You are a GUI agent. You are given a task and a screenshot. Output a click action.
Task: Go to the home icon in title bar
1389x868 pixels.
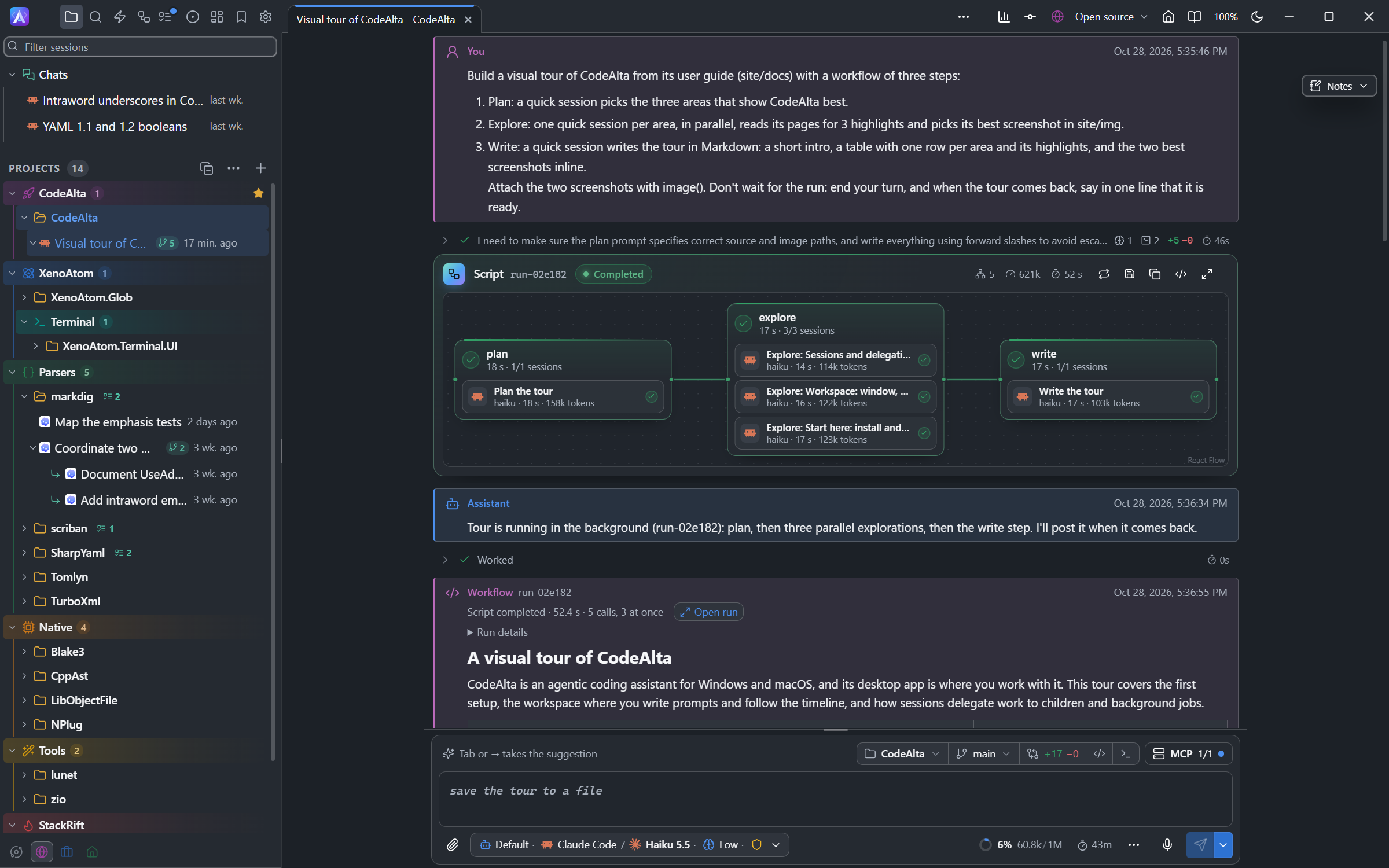1168,17
